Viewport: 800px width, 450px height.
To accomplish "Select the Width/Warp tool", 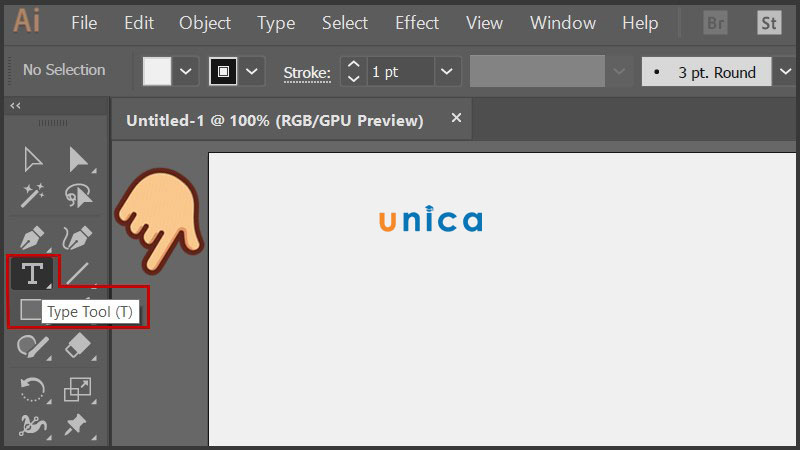I will click(33, 426).
